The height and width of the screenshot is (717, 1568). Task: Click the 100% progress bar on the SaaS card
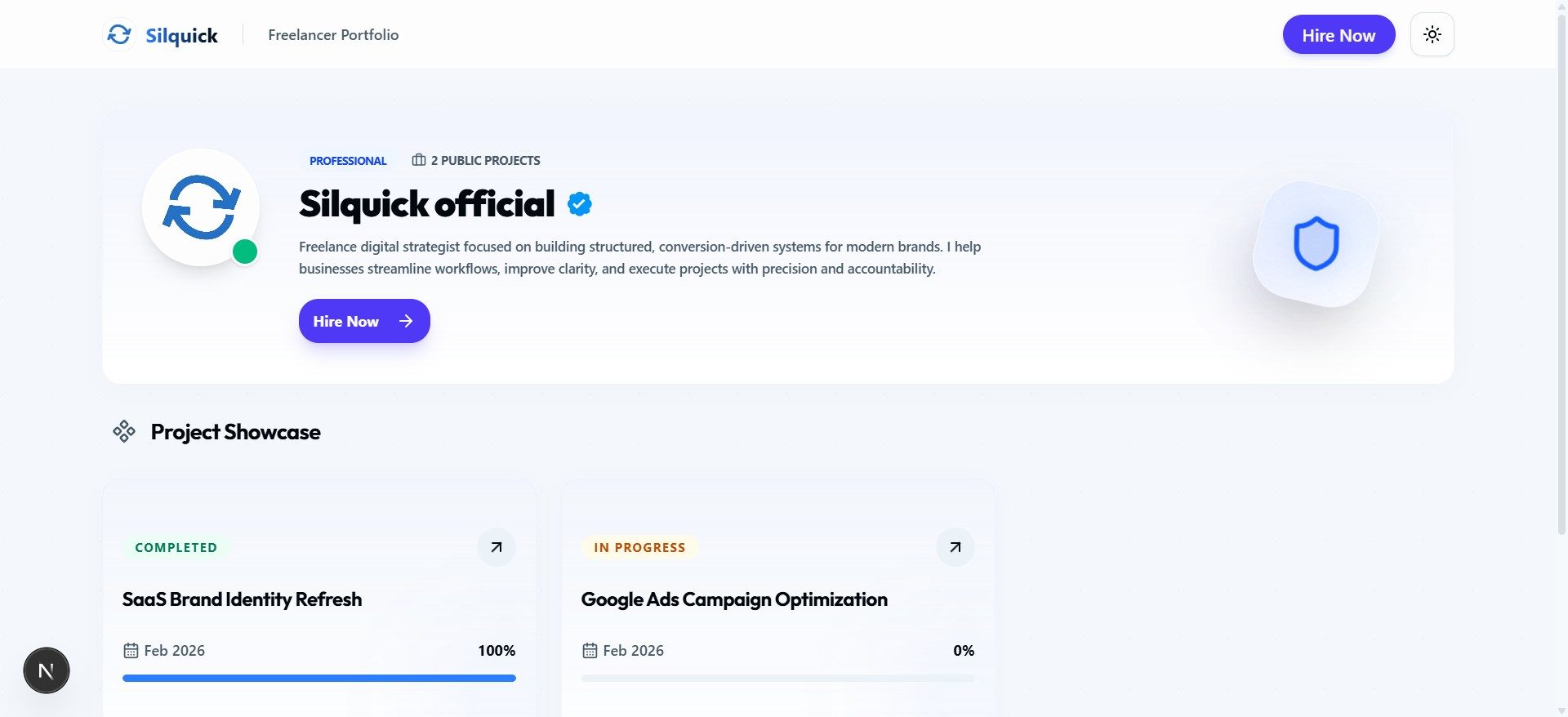(318, 678)
